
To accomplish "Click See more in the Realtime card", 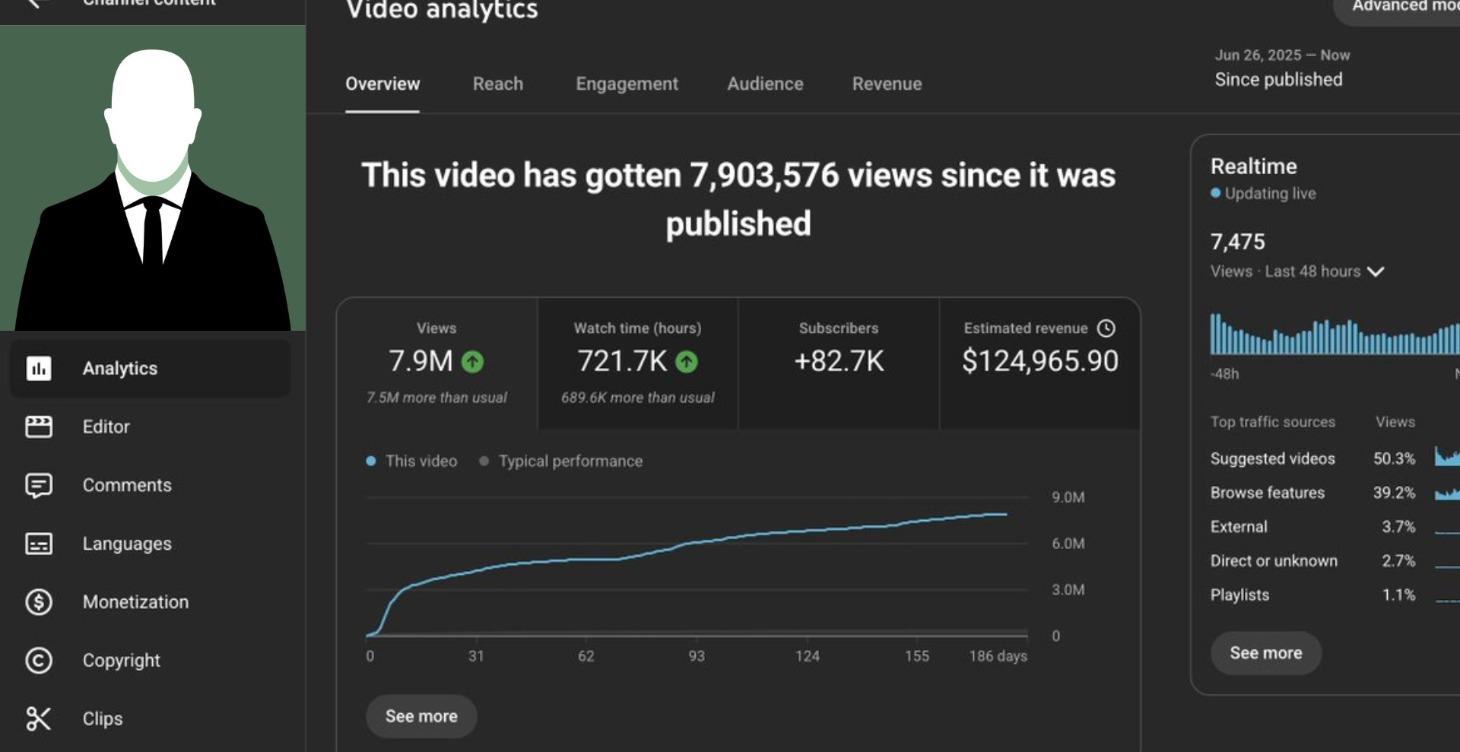I will pyautogui.click(x=1266, y=653).
